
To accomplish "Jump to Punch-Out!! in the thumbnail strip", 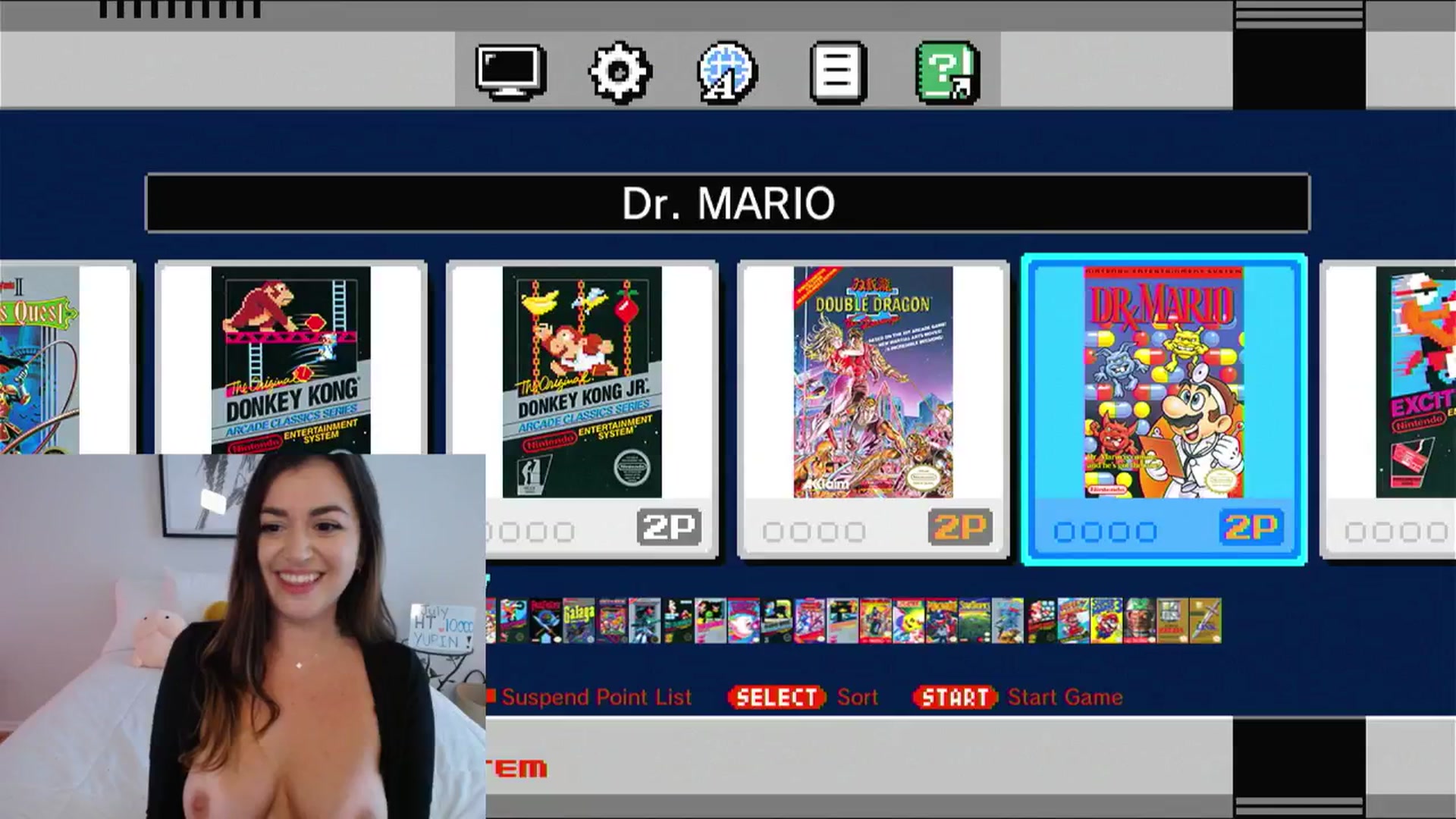I will tap(943, 621).
